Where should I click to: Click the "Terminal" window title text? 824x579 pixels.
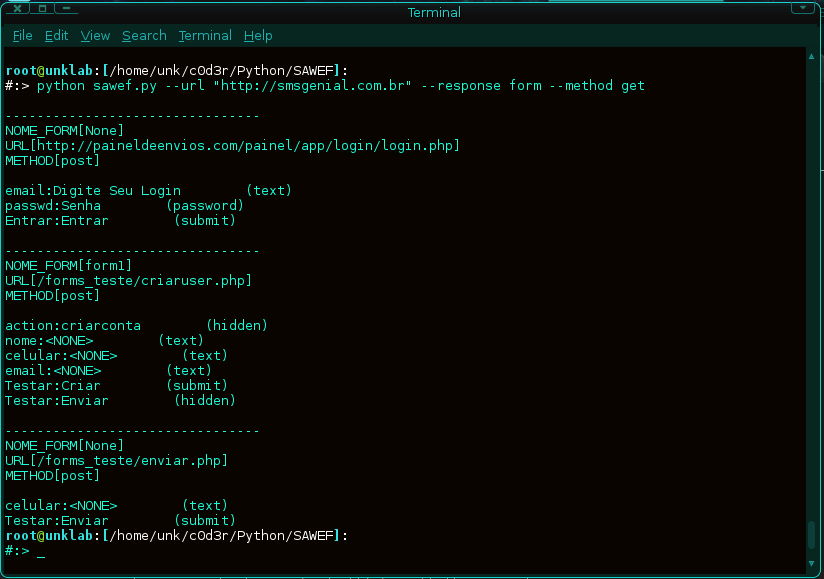click(x=434, y=12)
